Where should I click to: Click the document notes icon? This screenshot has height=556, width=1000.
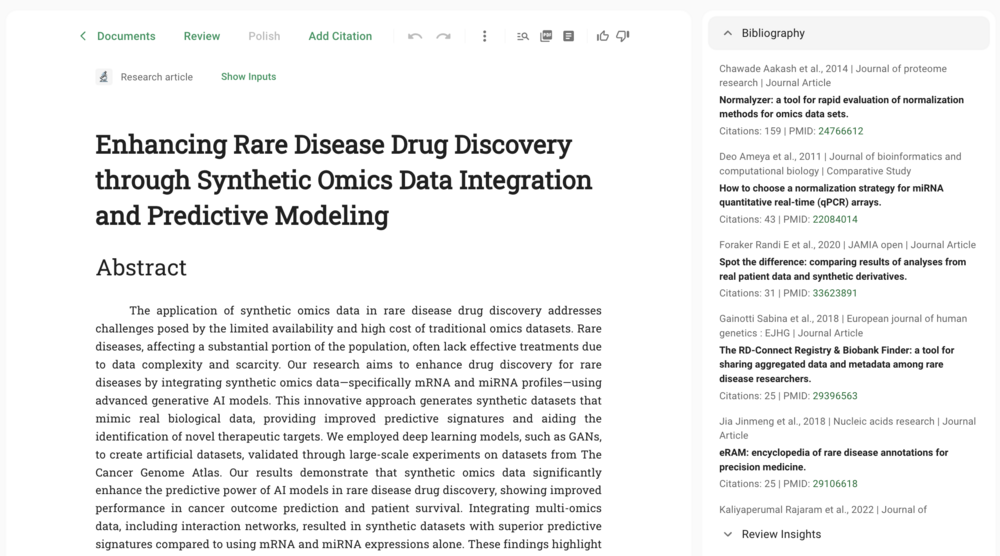coord(568,36)
